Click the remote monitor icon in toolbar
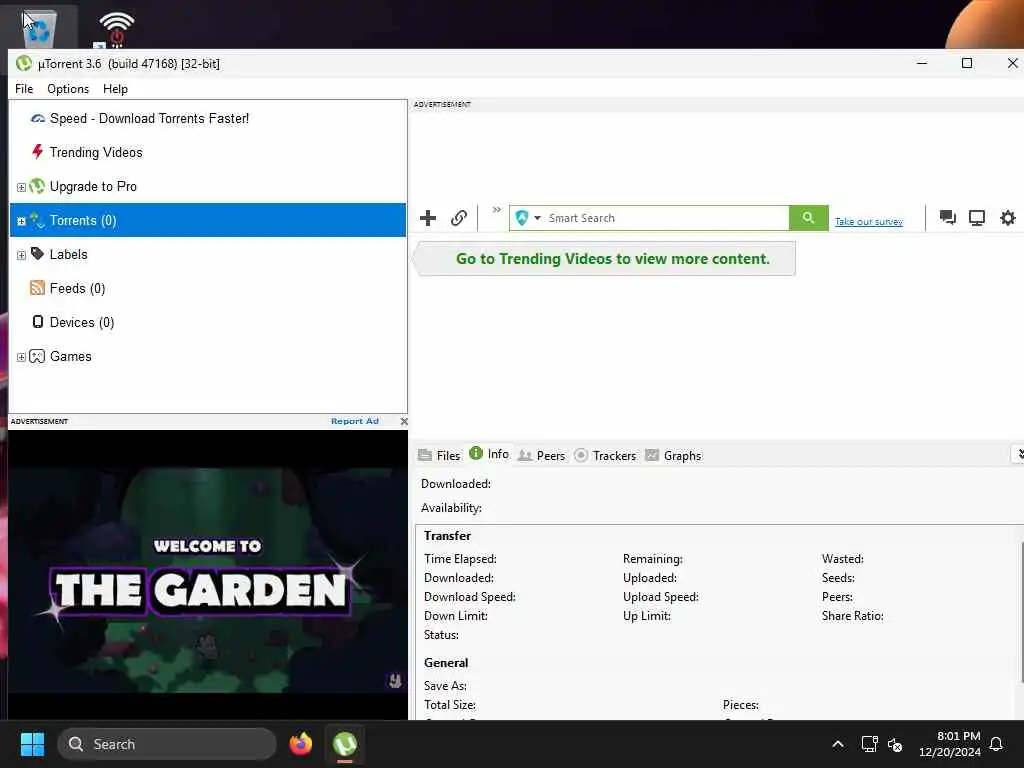The height and width of the screenshot is (768, 1024). point(977,218)
